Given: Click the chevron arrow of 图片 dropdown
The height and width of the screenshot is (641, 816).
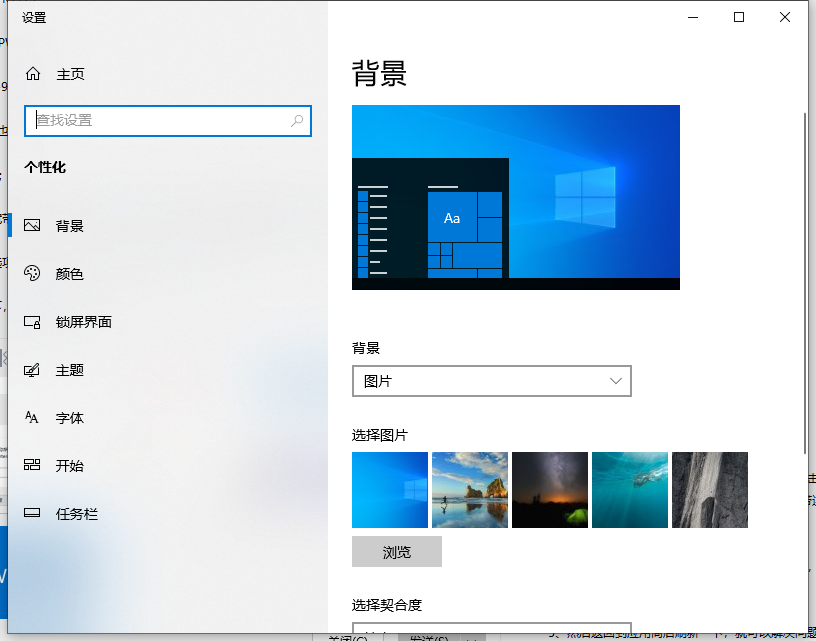Looking at the screenshot, I should click(x=616, y=381).
